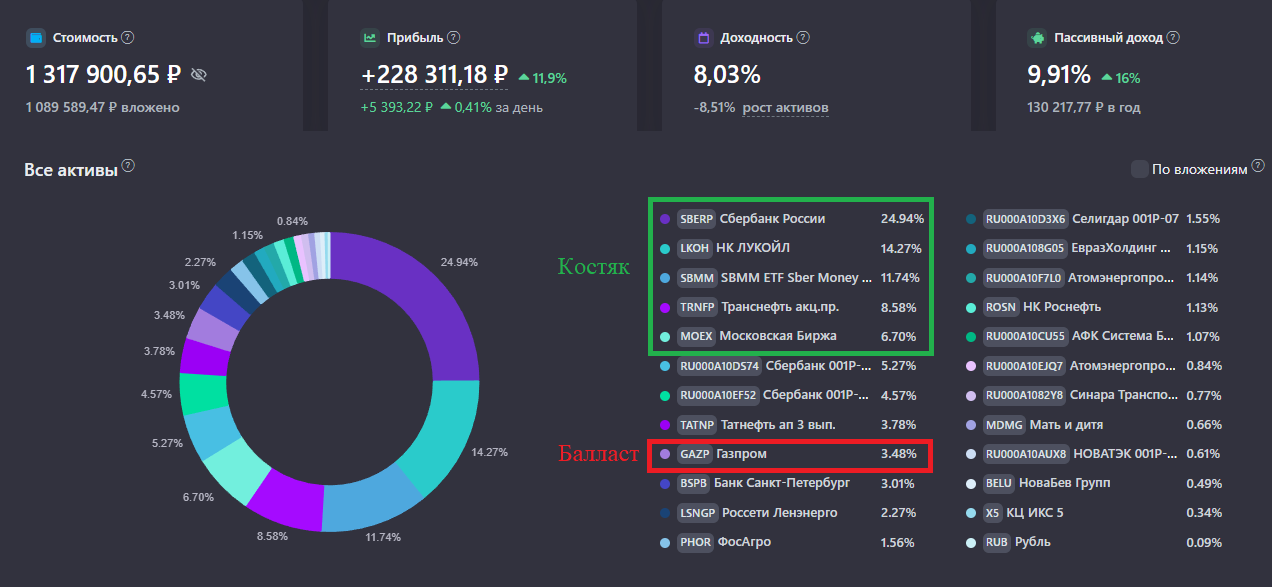Click the RU000A10F7L0 Атомэнергопром ticker

pos(1024,278)
